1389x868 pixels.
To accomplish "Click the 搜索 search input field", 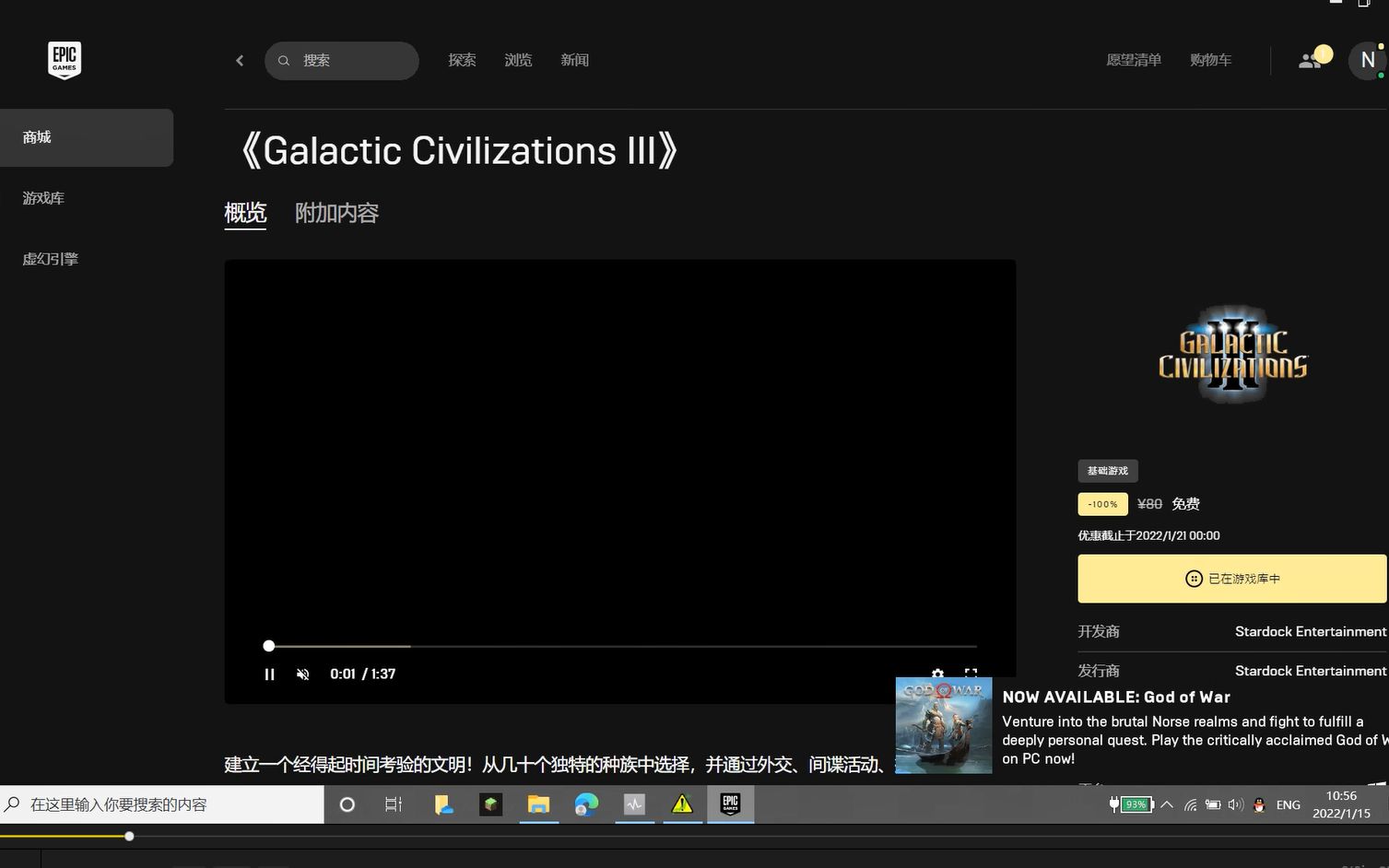I will pos(342,61).
